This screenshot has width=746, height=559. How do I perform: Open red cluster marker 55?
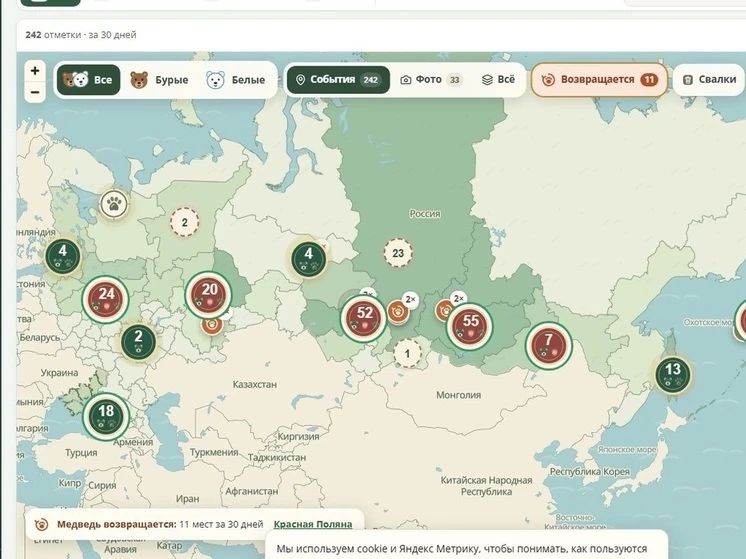[470, 326]
